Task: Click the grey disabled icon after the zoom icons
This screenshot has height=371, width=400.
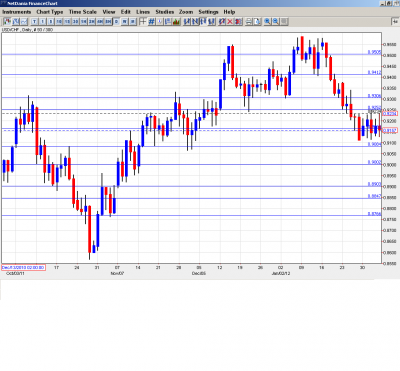Action: (284, 22)
